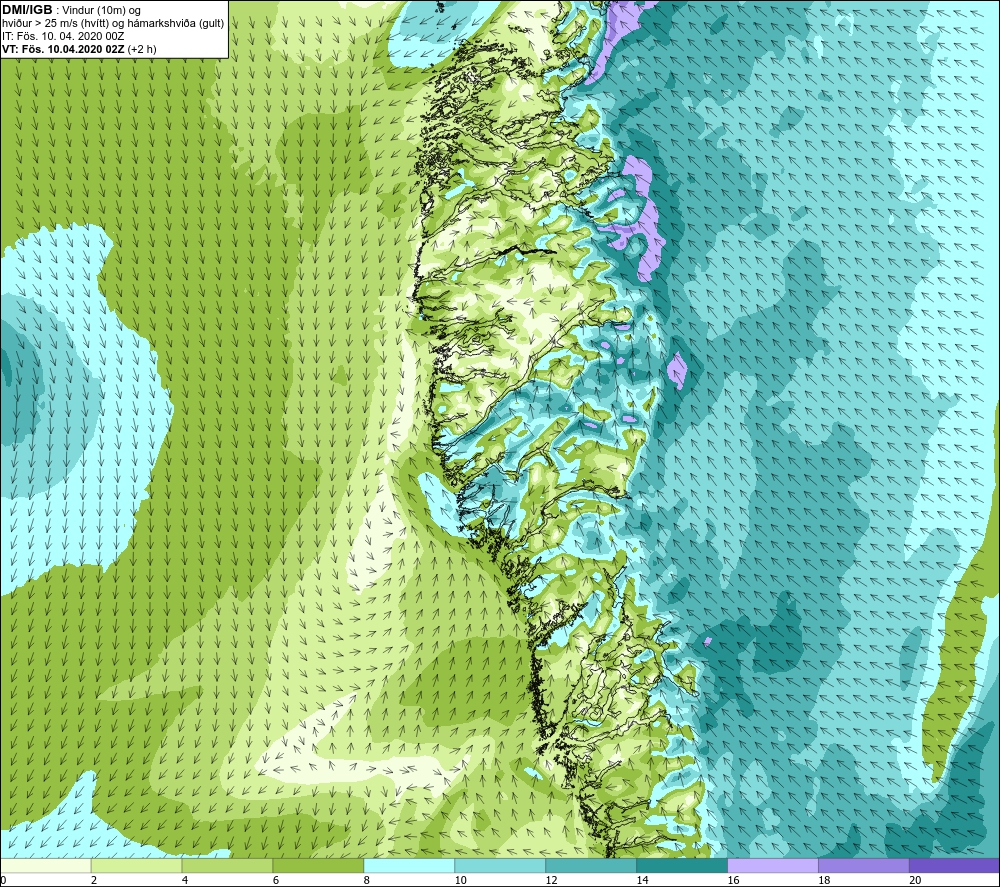Click the 'IT: Fös. 10. 04. 2020 00Z' line
The height and width of the screenshot is (887, 1000).
[x=63, y=36]
